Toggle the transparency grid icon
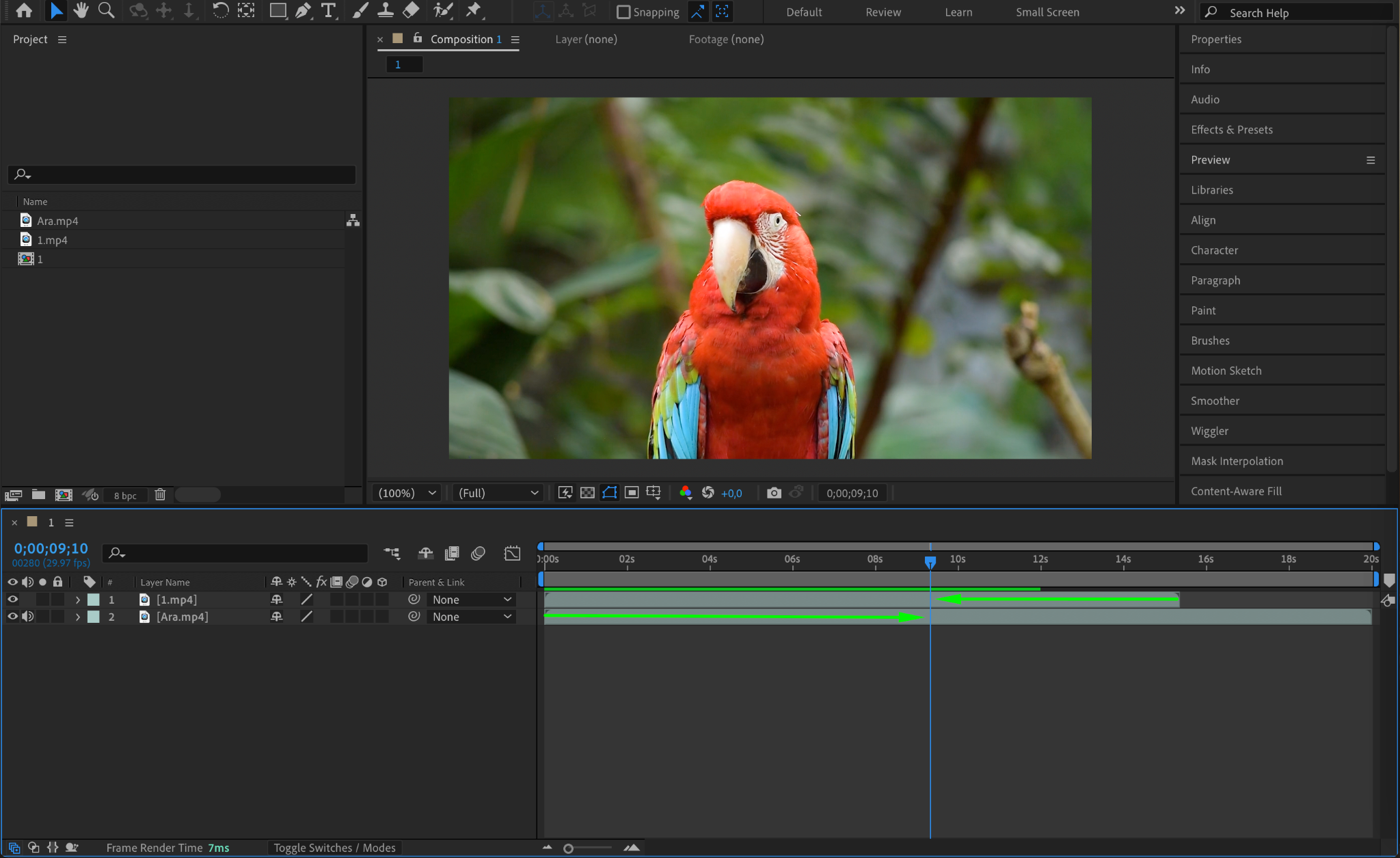Screen dimensions: 1400x858 587,493
